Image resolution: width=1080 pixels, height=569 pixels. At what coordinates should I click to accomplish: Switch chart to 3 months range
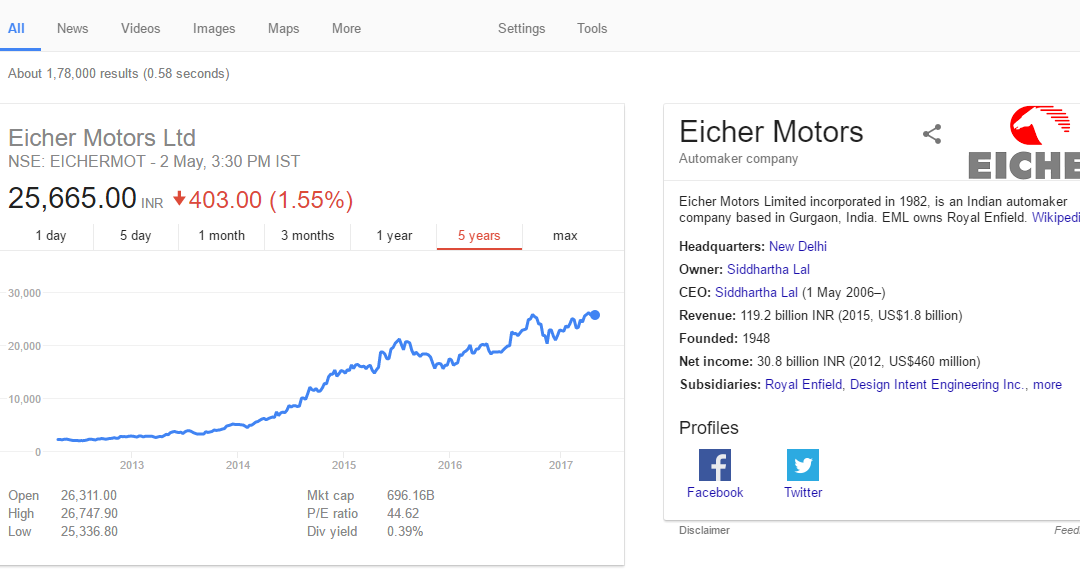tap(307, 236)
